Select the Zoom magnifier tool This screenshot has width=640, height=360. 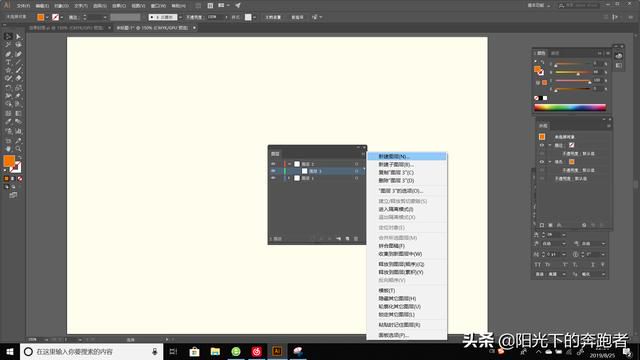click(18, 149)
